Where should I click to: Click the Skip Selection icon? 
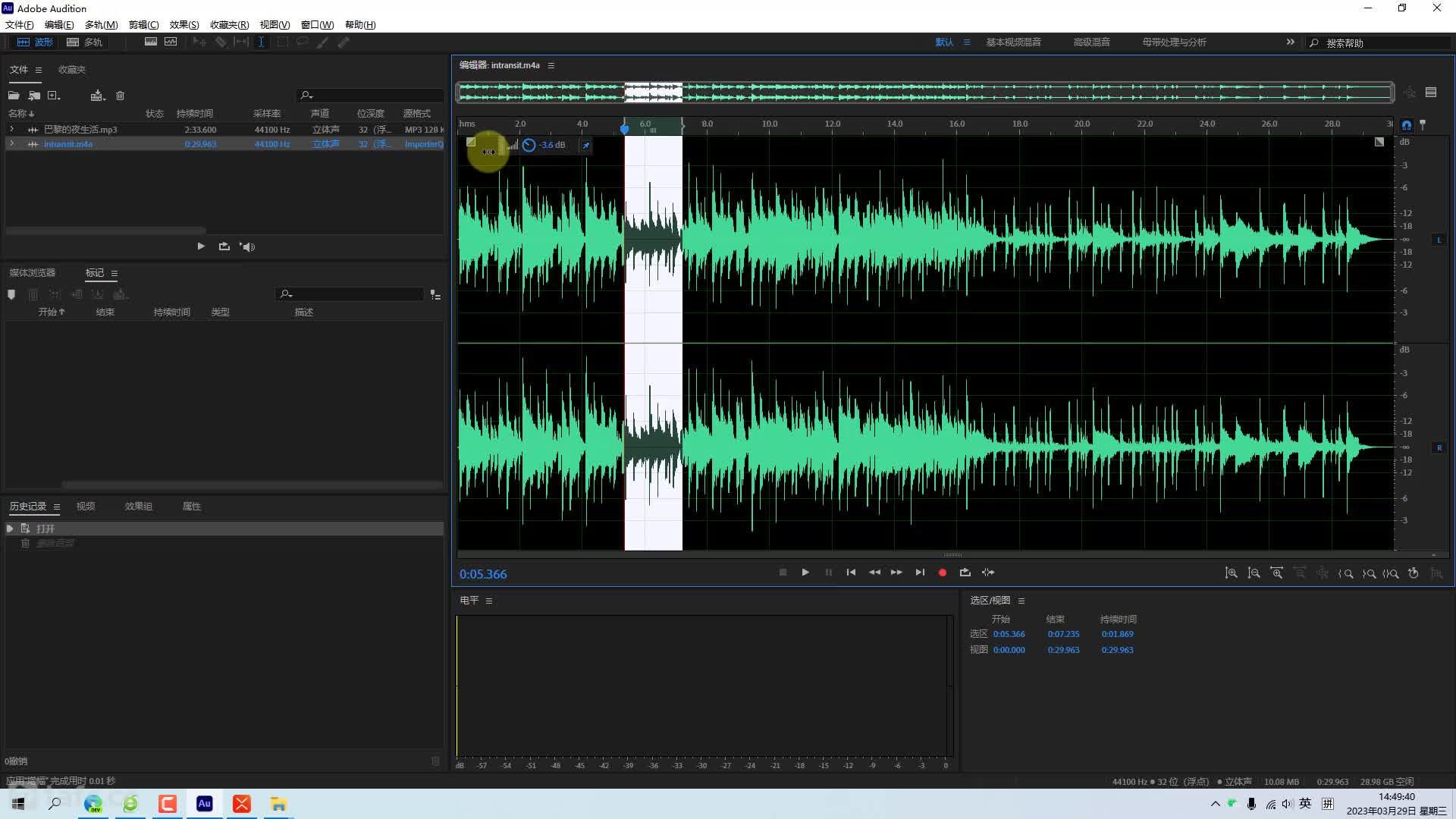pyautogui.click(x=988, y=573)
